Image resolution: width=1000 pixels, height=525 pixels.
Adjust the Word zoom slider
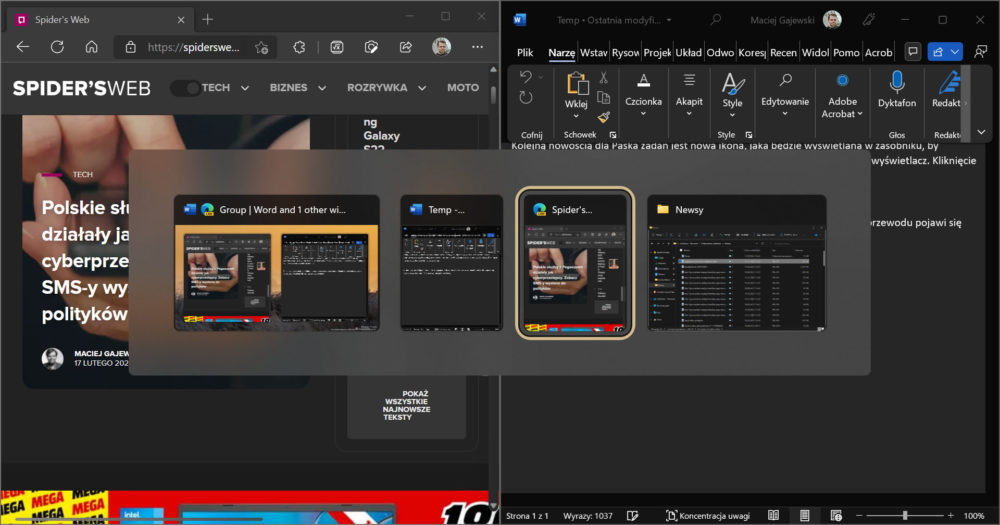point(904,515)
